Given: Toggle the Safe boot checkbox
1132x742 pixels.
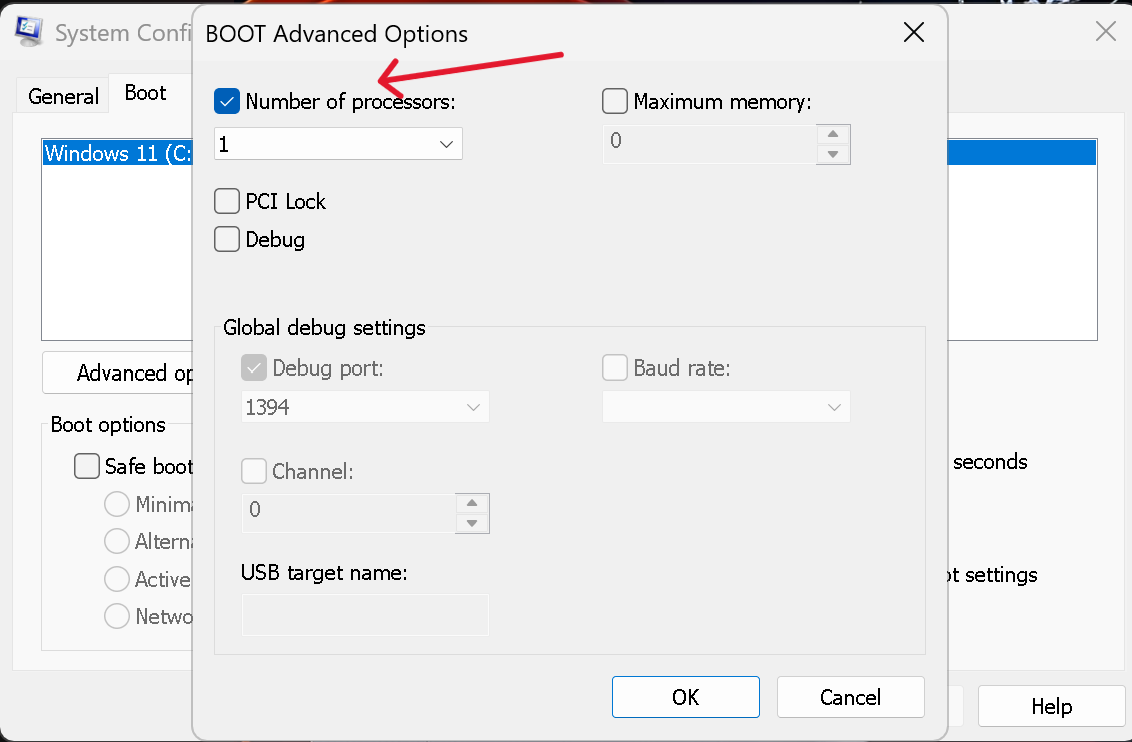Looking at the screenshot, I should [x=87, y=466].
